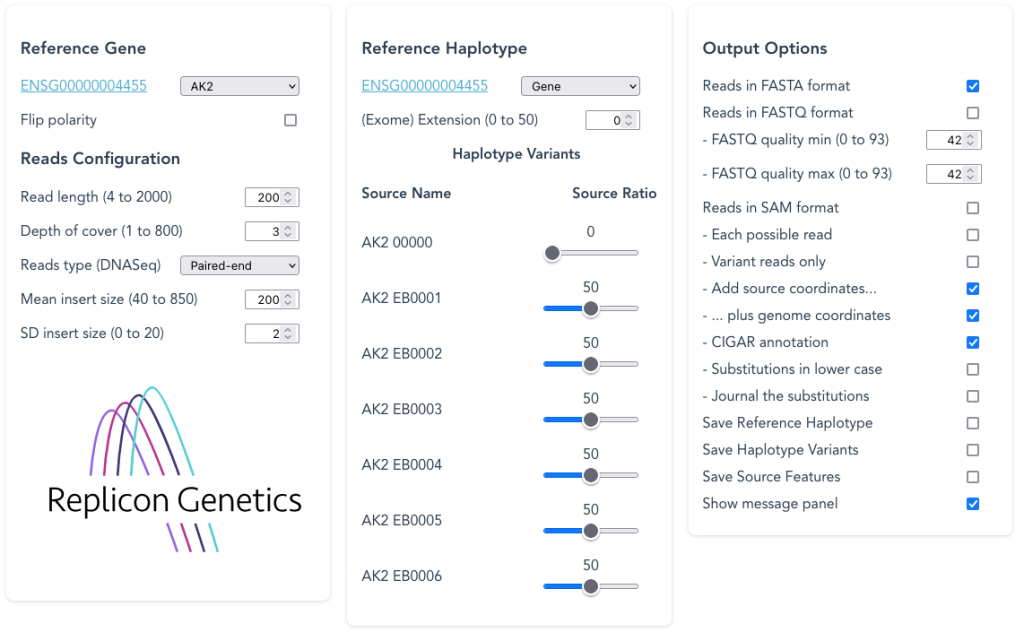Click the AK2 EB0003 source ratio slider
Viewport: 1024px width, 641px height.
point(590,421)
